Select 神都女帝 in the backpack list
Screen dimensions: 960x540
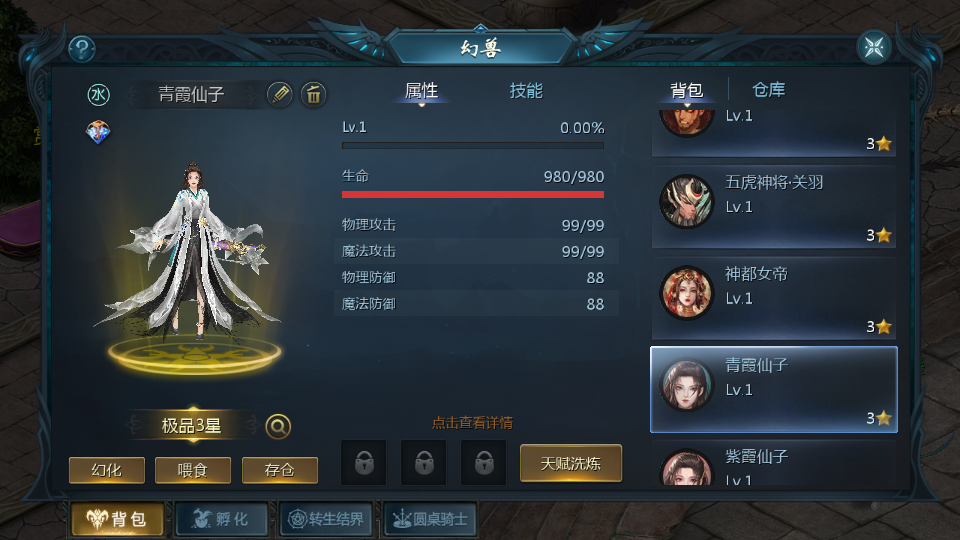pyautogui.click(x=774, y=299)
